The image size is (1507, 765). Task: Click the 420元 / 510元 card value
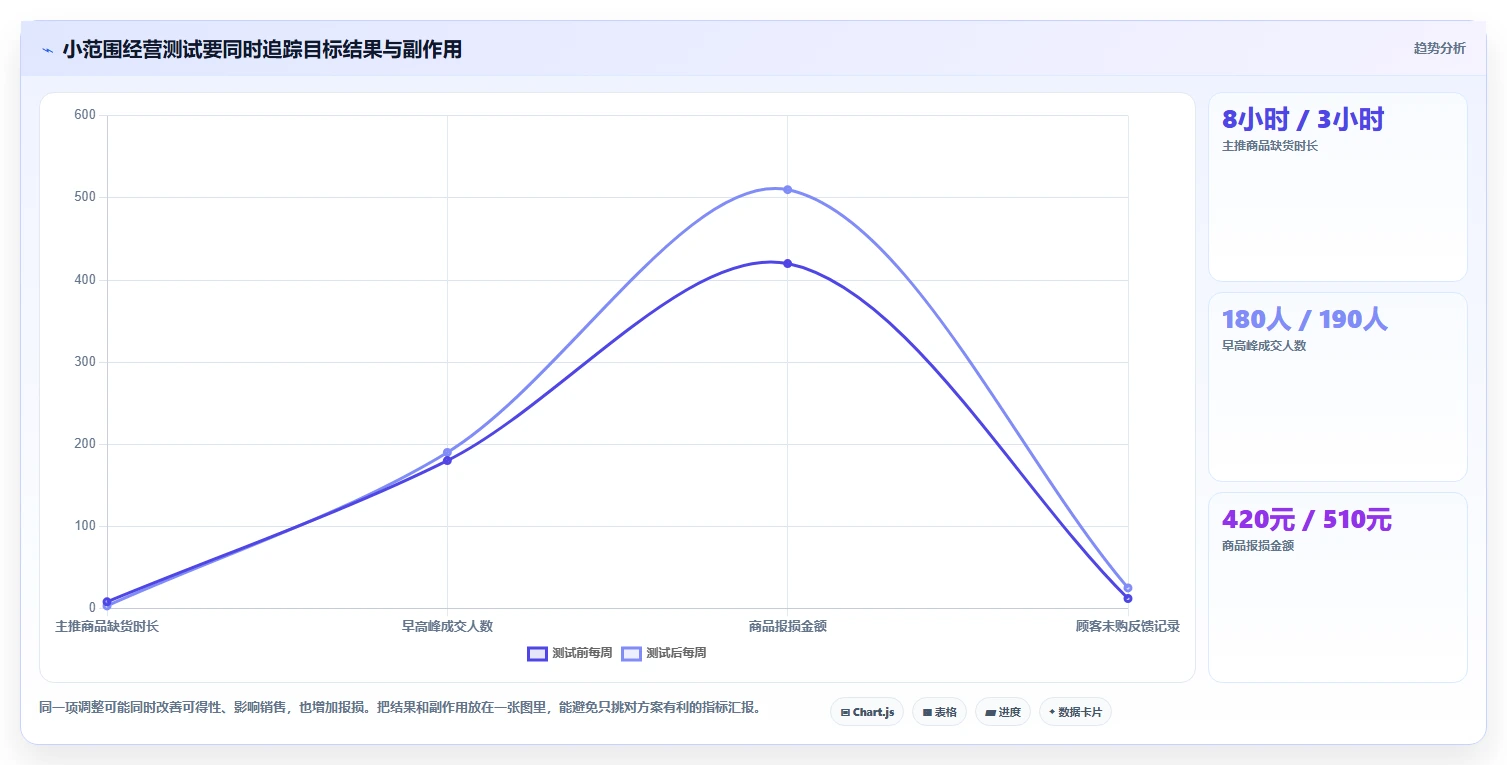click(x=1307, y=520)
